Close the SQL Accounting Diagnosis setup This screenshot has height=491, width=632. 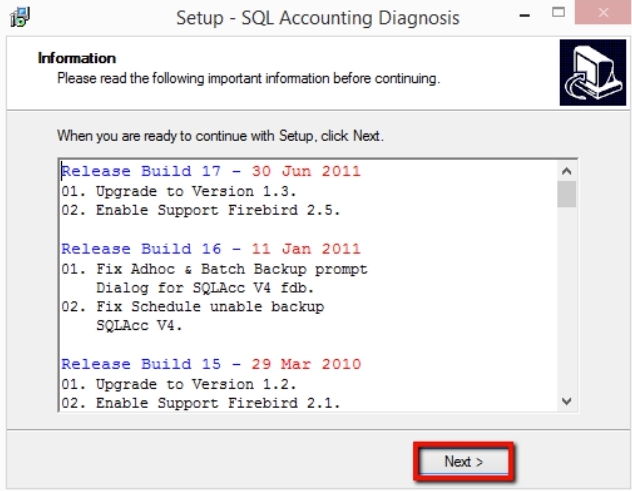pyautogui.click(x=603, y=16)
